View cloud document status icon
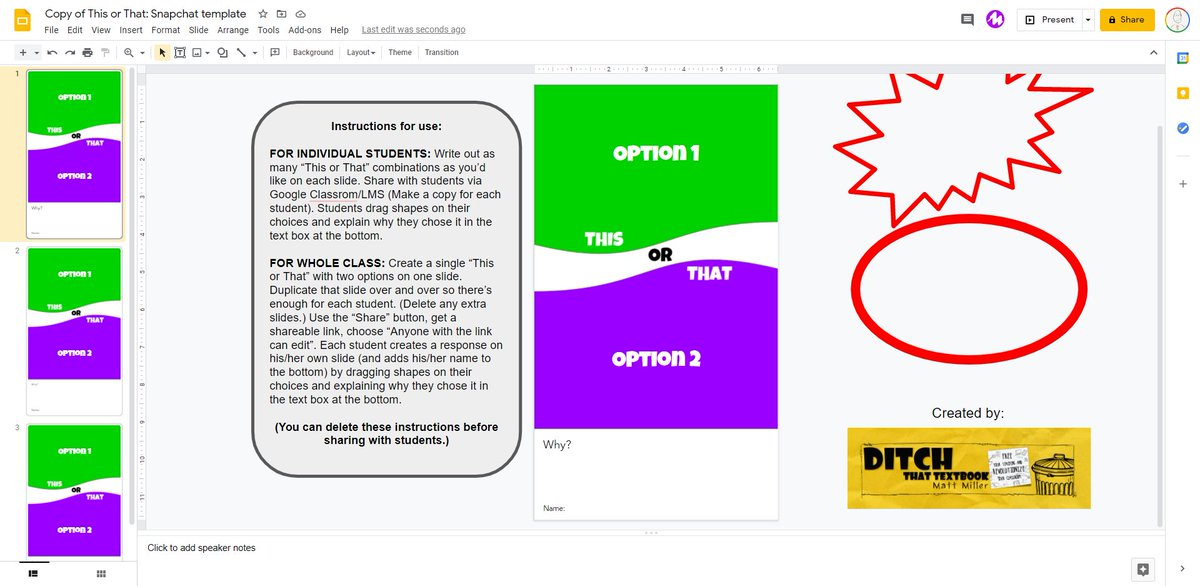This screenshot has width=1200, height=586. point(301,14)
